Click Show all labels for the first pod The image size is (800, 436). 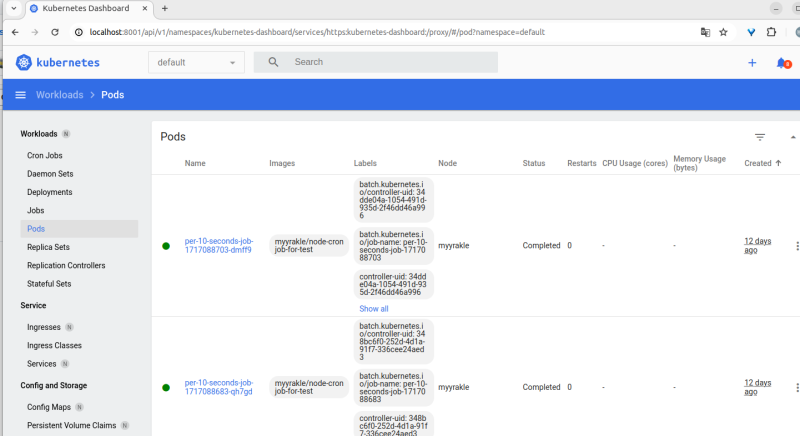point(374,309)
